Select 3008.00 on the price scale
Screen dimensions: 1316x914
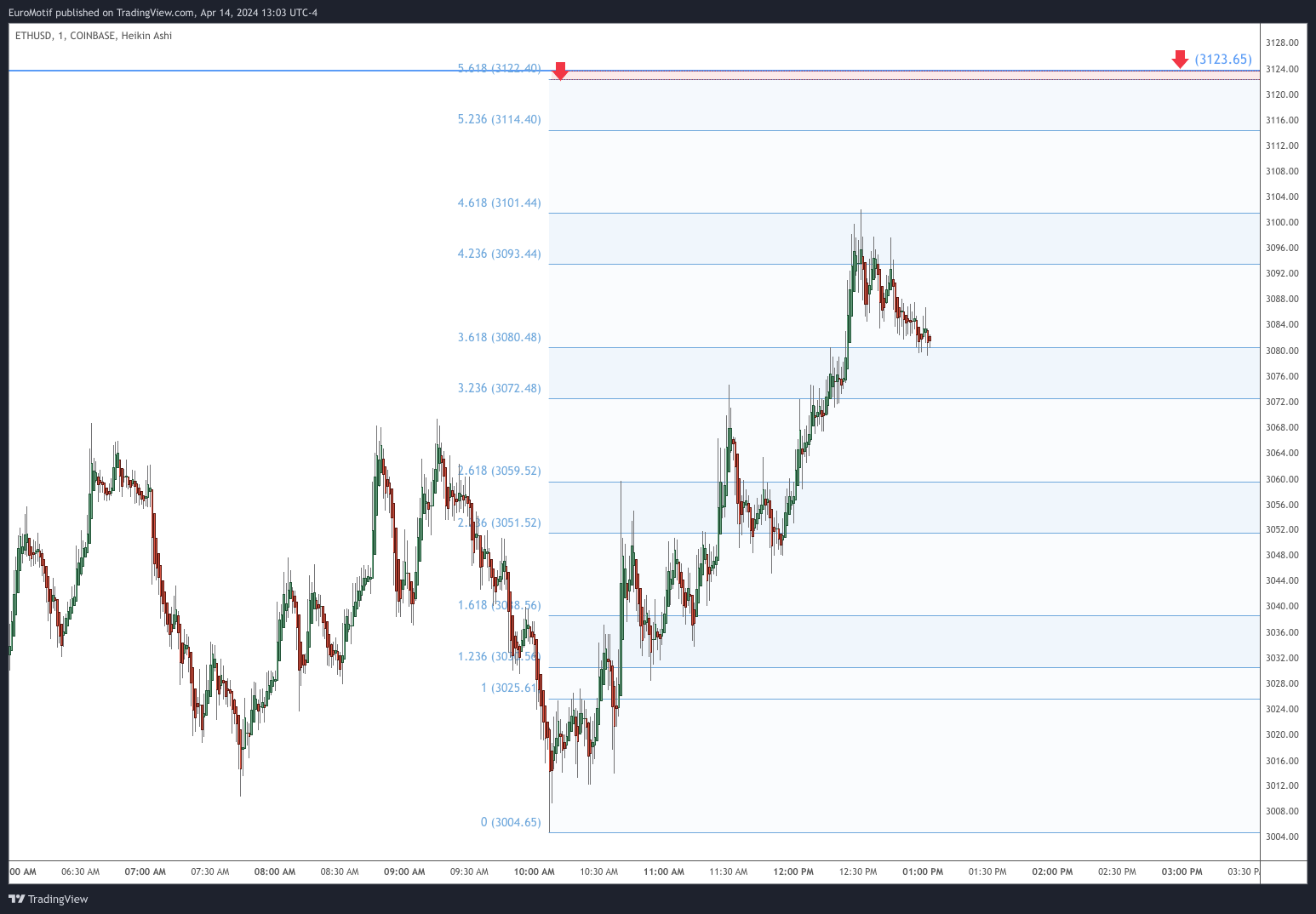[1282, 811]
